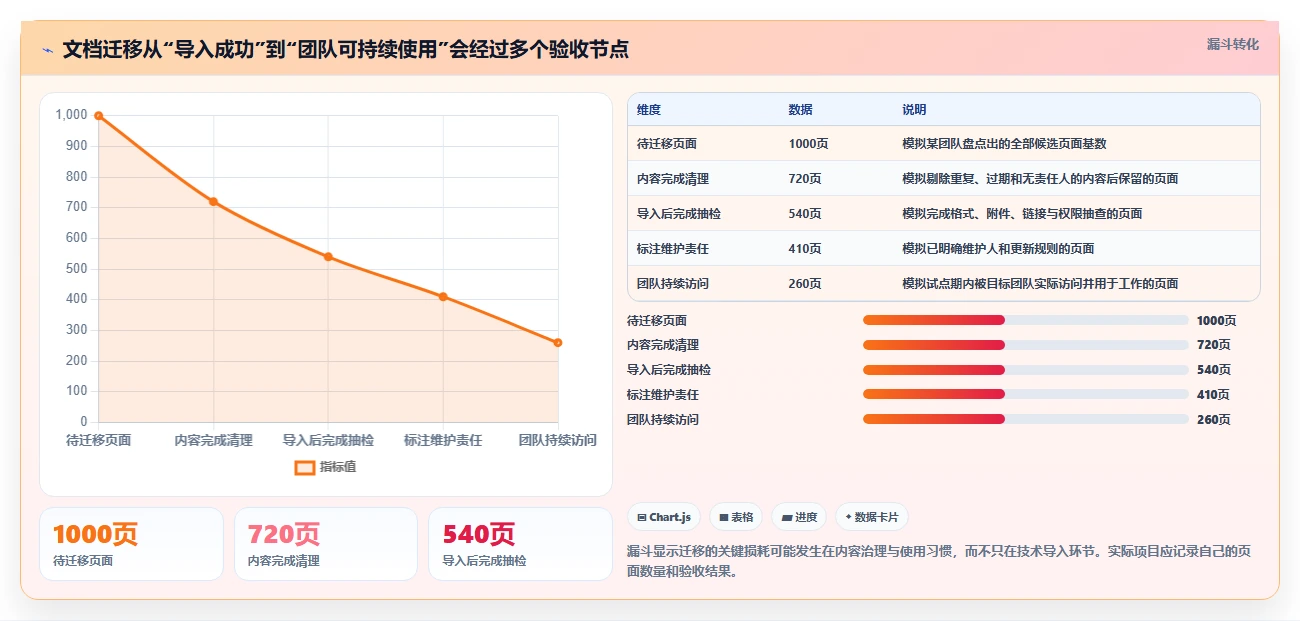Toggle the 指标值 legend swatch
Screen dimensions: 1300x621
(305, 467)
